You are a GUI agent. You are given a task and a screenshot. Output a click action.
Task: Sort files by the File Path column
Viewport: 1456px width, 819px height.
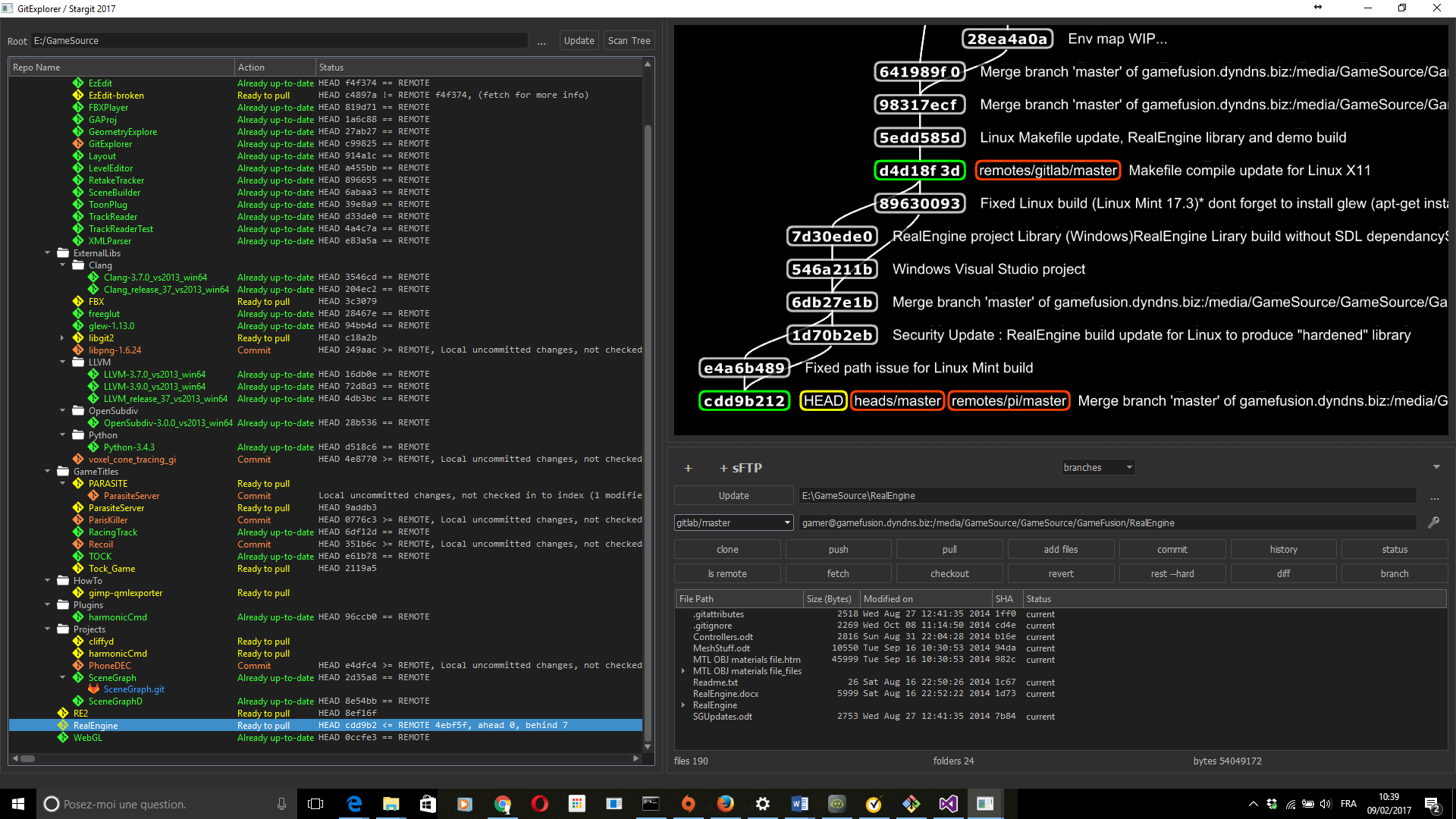tap(739, 599)
